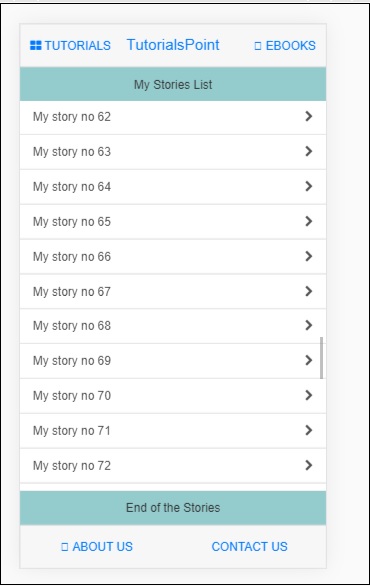Click the arrow icon on story no 70
The width and height of the screenshot is (370, 586).
[x=308, y=395]
